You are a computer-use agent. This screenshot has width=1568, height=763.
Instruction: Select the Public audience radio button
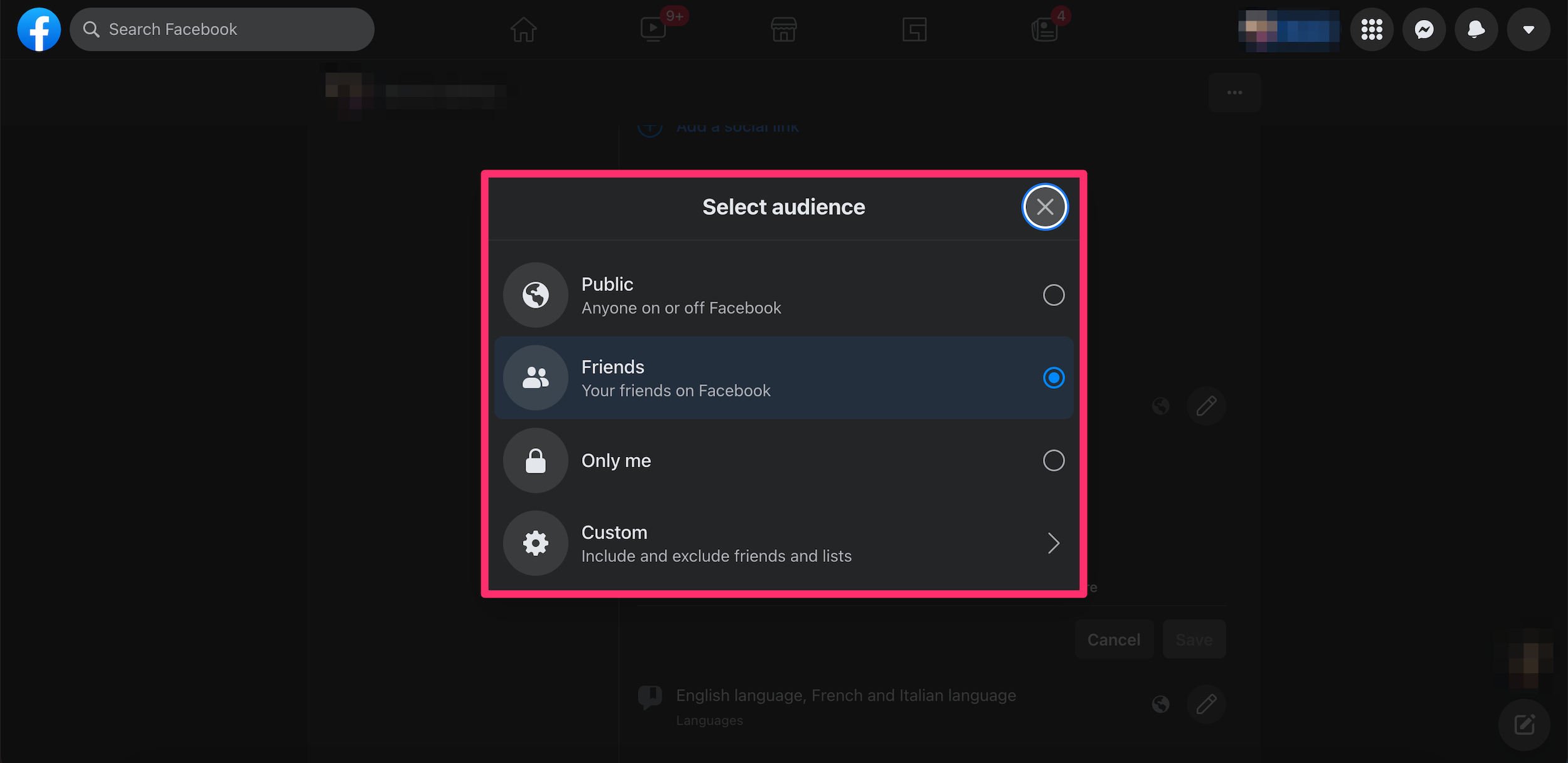pyautogui.click(x=1053, y=294)
